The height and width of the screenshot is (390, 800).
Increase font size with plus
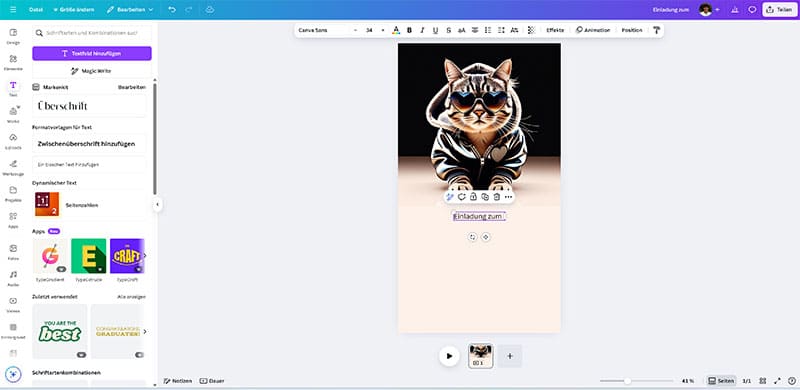click(383, 31)
